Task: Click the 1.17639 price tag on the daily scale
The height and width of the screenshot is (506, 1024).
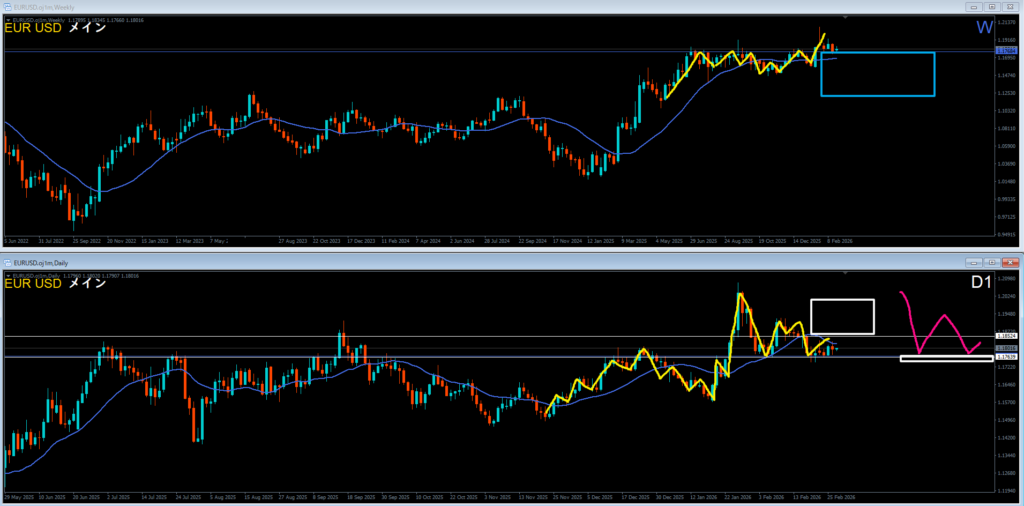Action: pos(1008,357)
